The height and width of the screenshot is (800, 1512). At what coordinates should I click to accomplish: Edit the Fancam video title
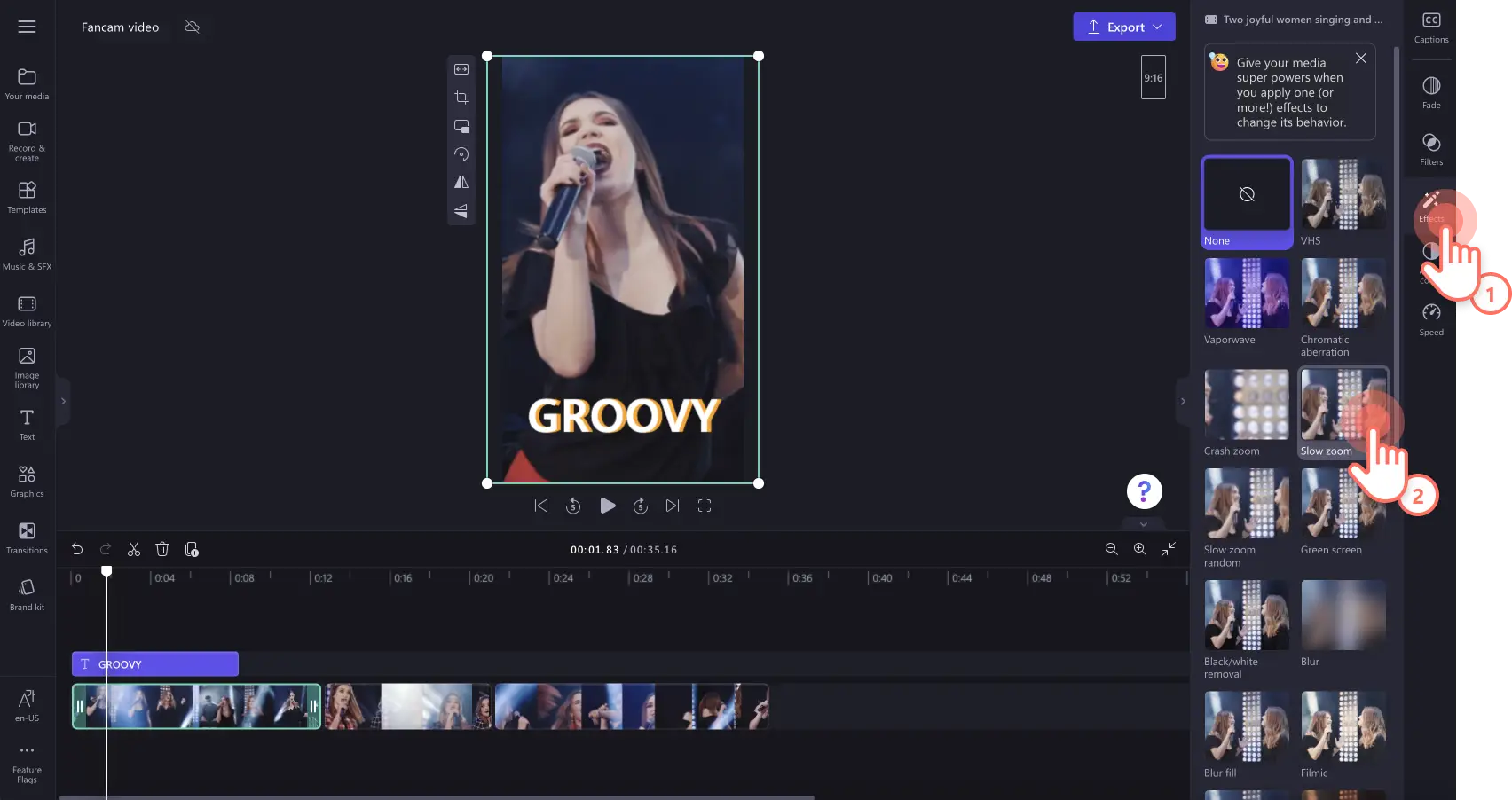[x=120, y=27]
